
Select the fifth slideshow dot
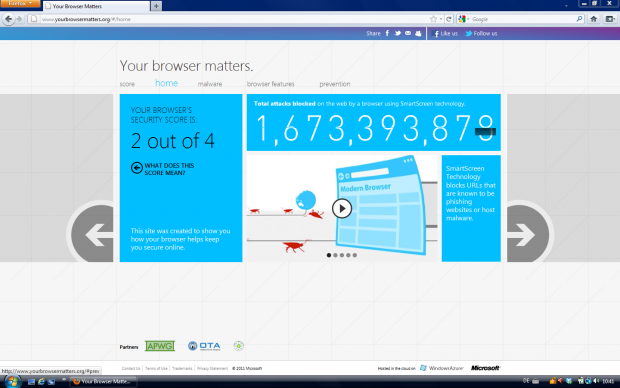[355, 255]
